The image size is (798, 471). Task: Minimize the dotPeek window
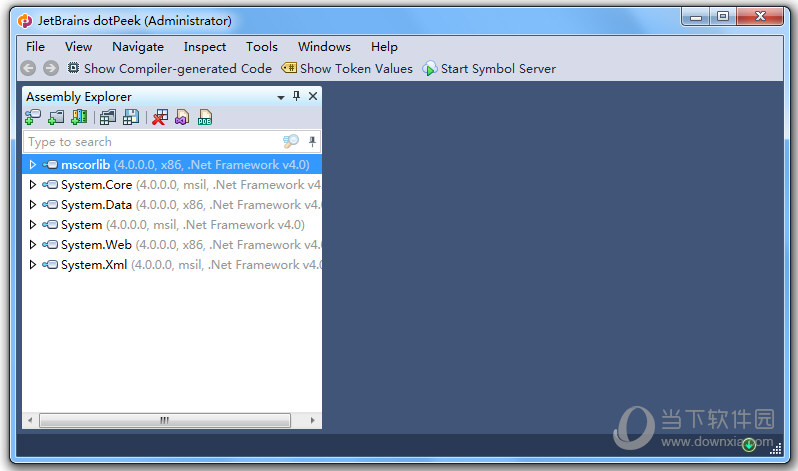(x=696, y=17)
